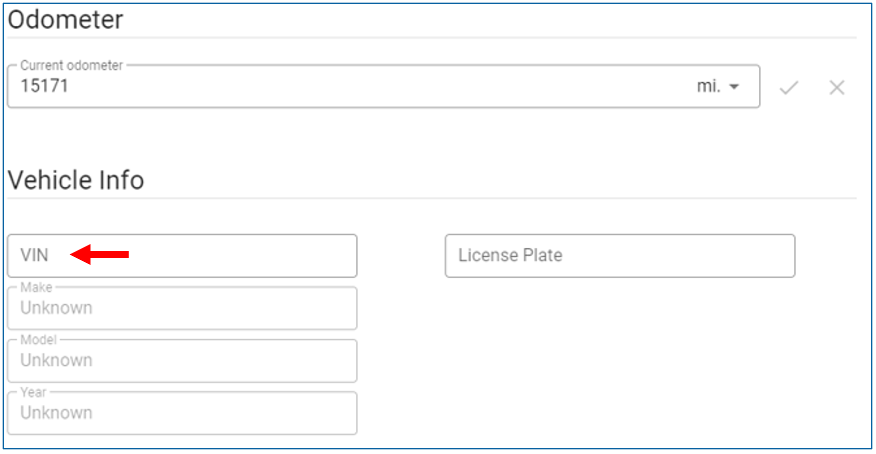
Task: Select the Model field showing Unknown
Action: [x=182, y=361]
